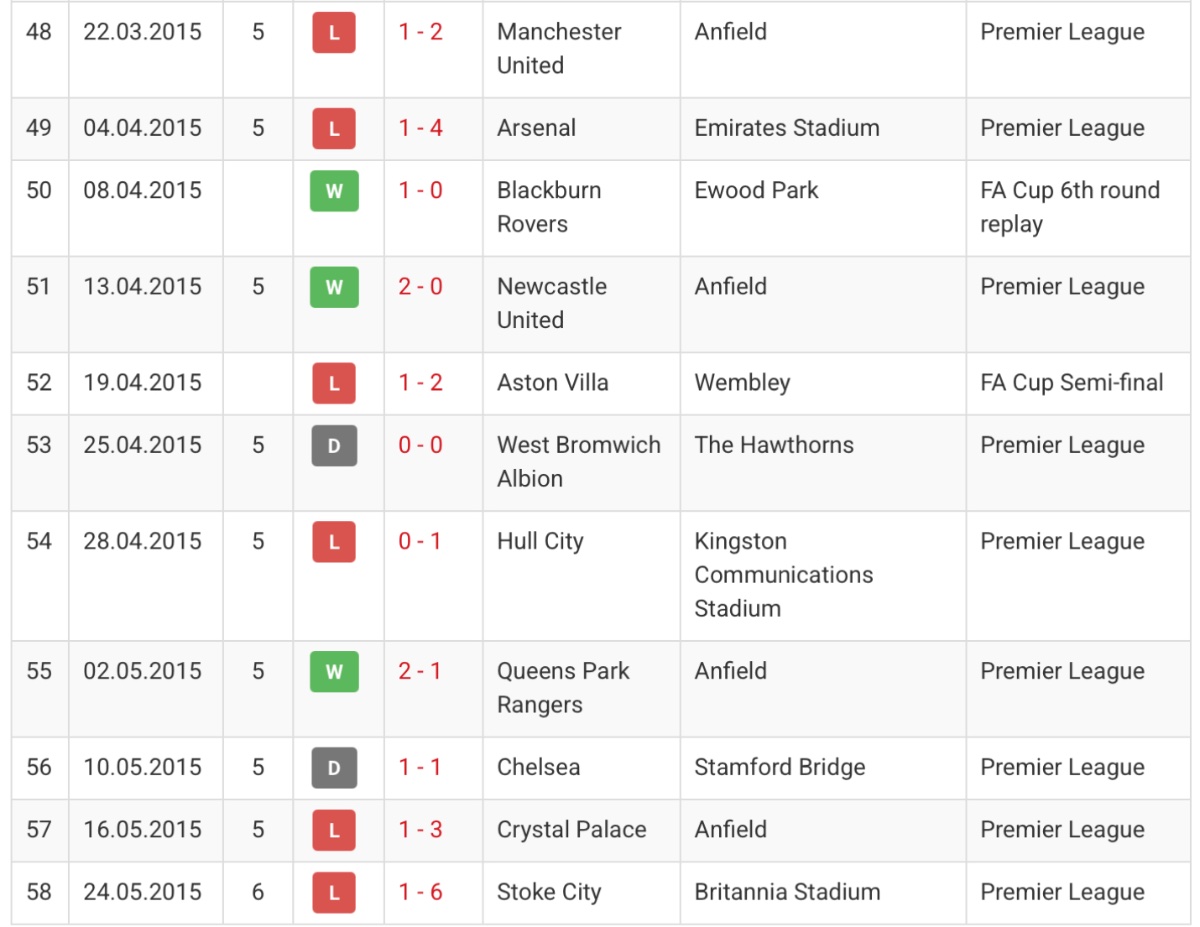The image size is (1200, 927).
Task: Click the green W badge for Blackburn Rovers
Action: (x=334, y=191)
